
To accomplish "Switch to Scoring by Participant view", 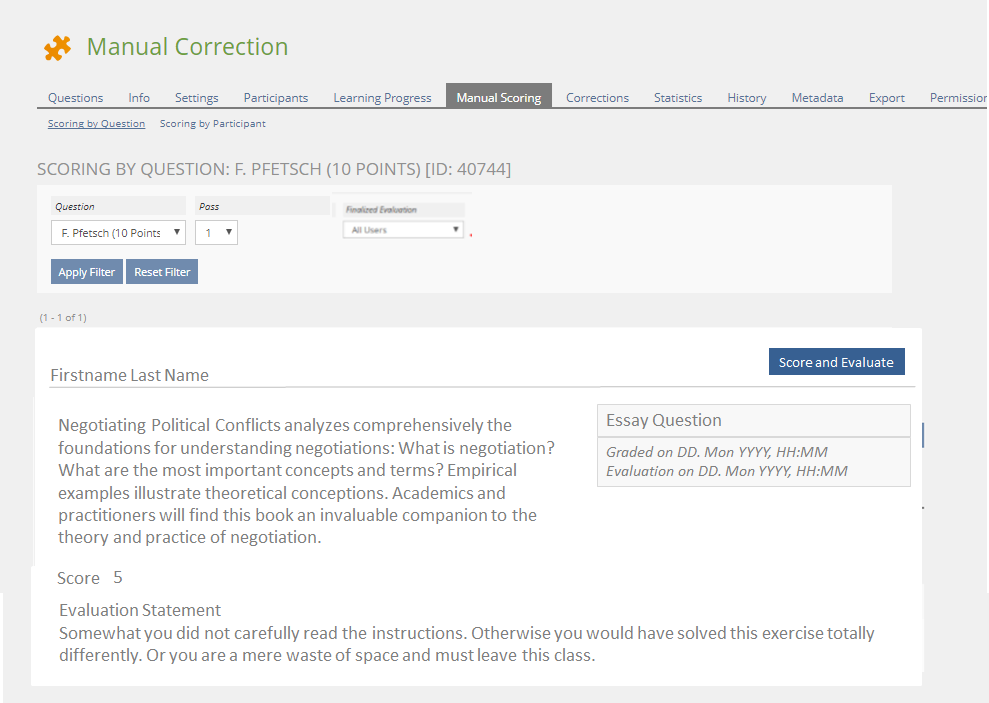I will click(x=212, y=124).
